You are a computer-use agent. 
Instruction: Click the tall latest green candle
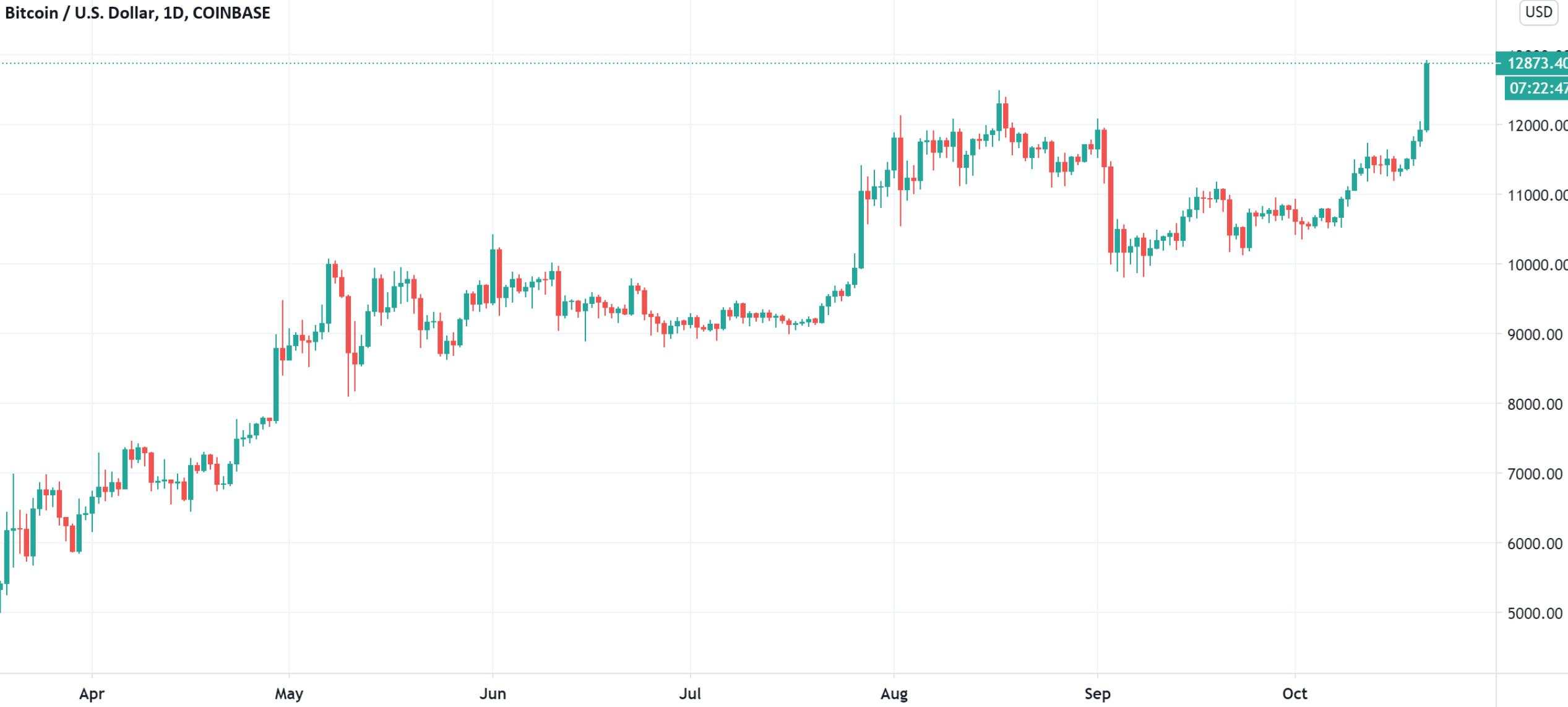(1427, 96)
